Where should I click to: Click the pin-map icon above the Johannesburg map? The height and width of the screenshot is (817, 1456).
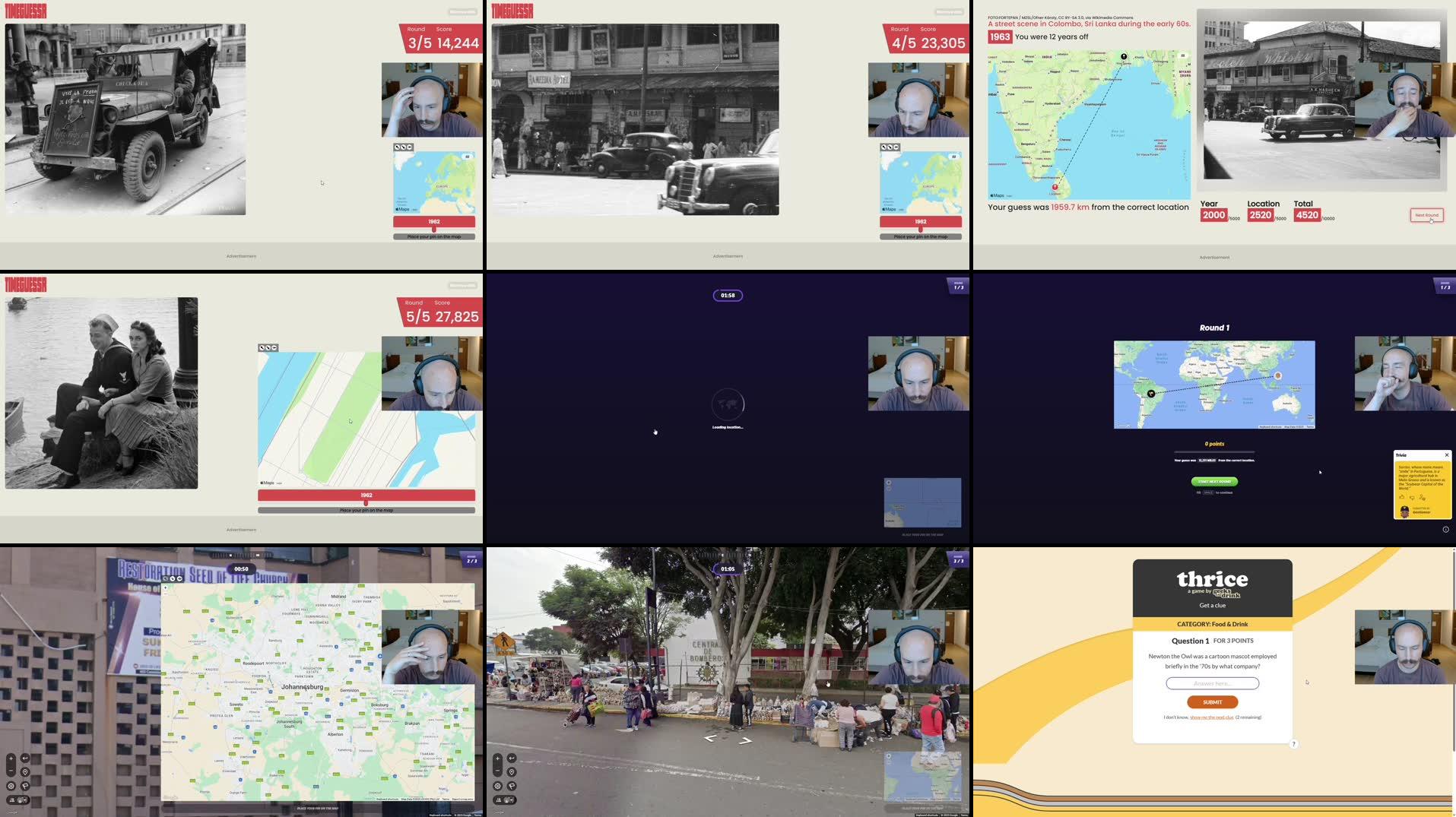179,579
